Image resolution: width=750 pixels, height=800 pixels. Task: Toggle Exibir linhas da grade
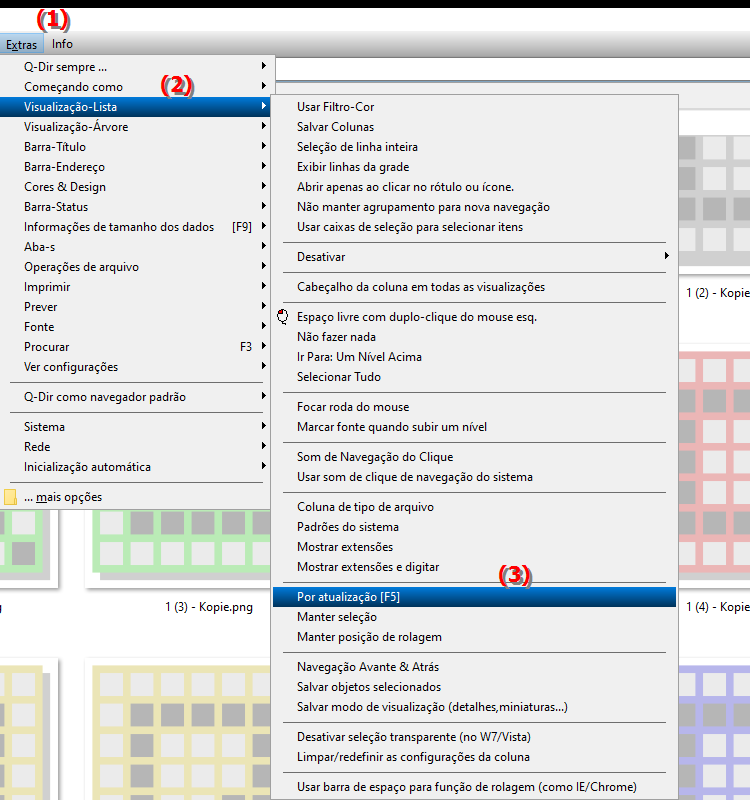pyautogui.click(x=474, y=167)
